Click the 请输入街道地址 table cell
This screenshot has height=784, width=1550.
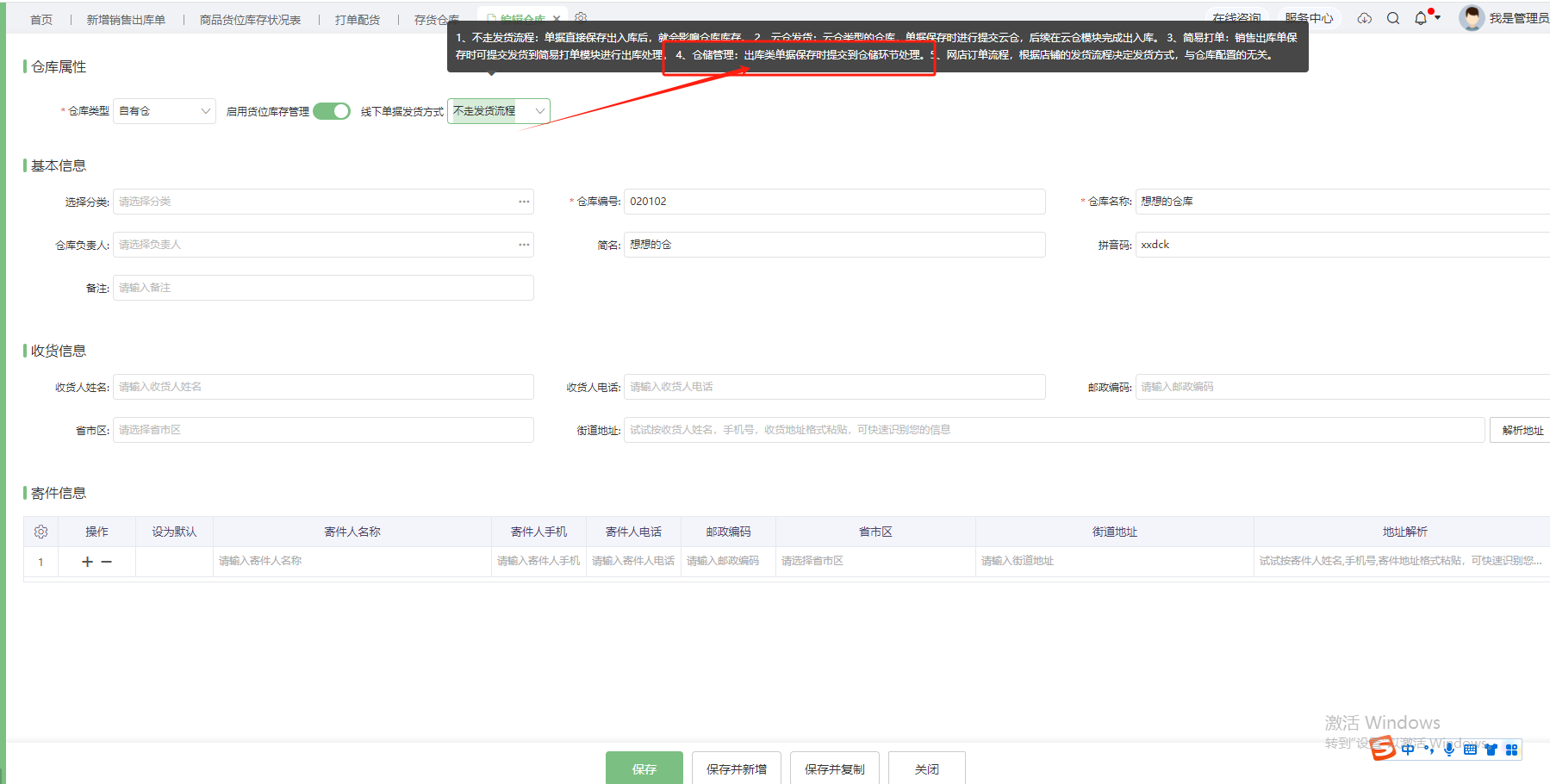[1115, 561]
